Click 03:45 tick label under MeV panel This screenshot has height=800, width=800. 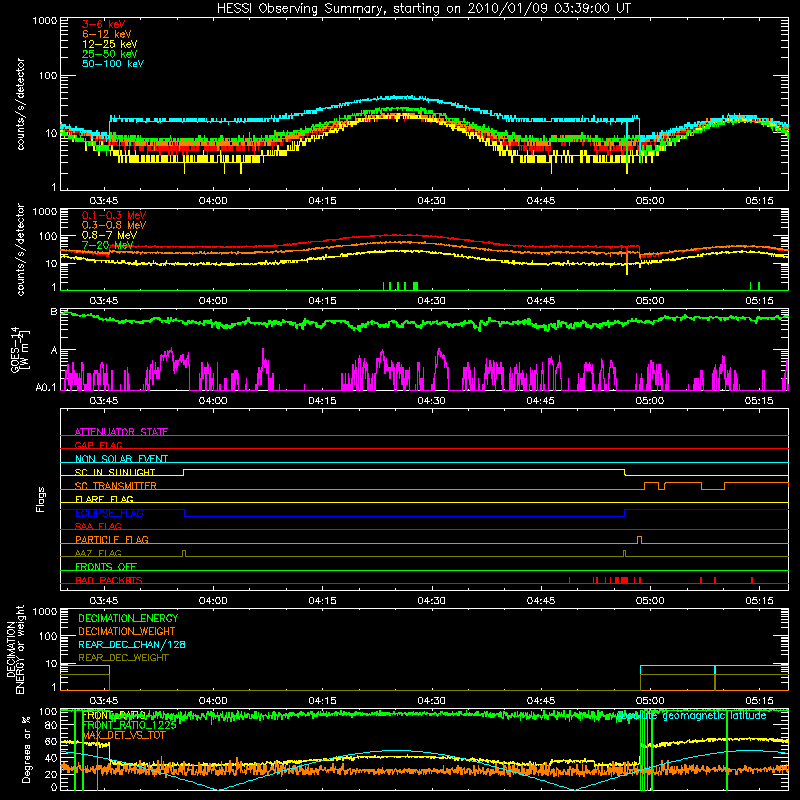point(104,301)
